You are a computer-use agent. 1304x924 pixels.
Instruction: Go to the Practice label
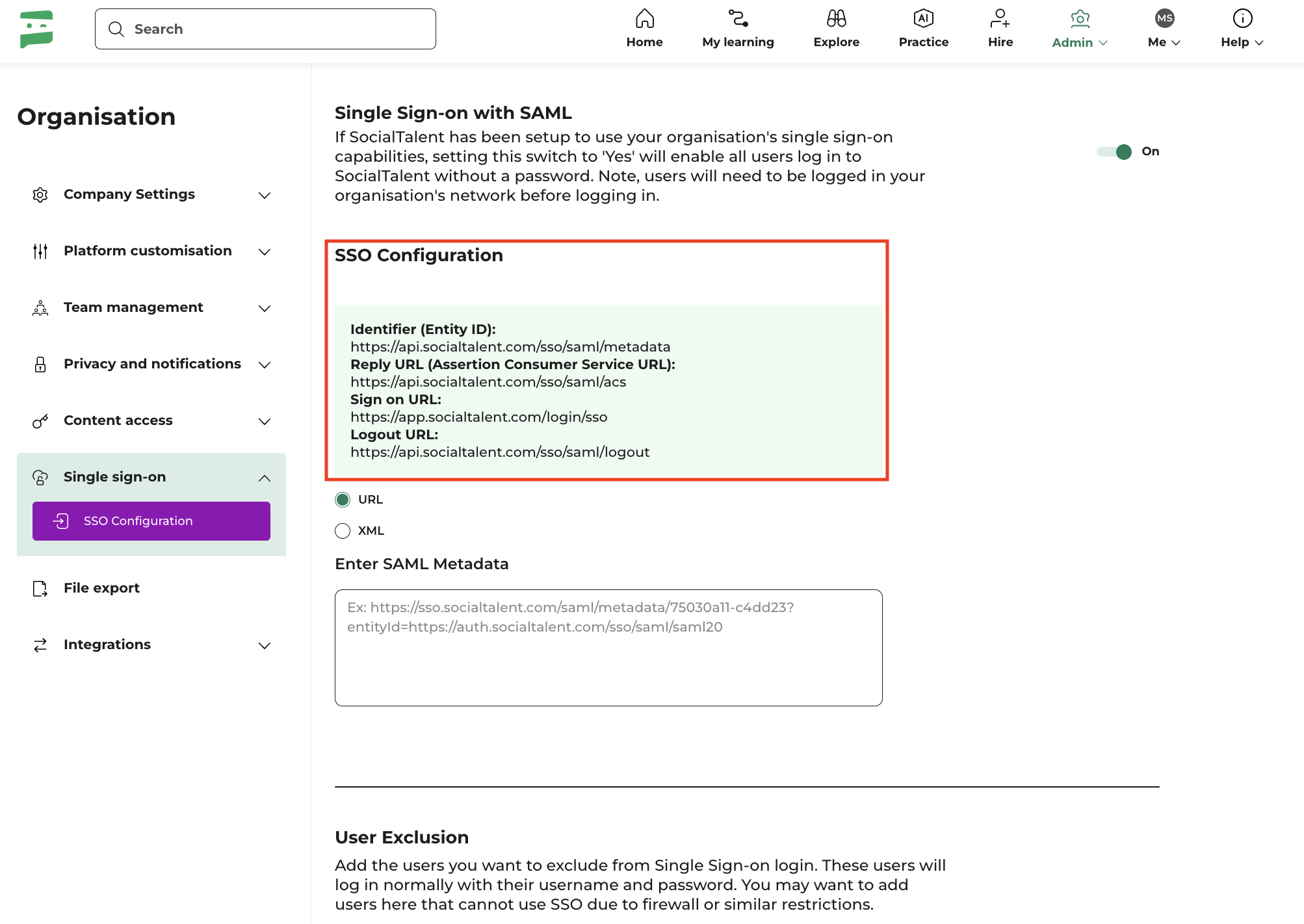click(923, 42)
